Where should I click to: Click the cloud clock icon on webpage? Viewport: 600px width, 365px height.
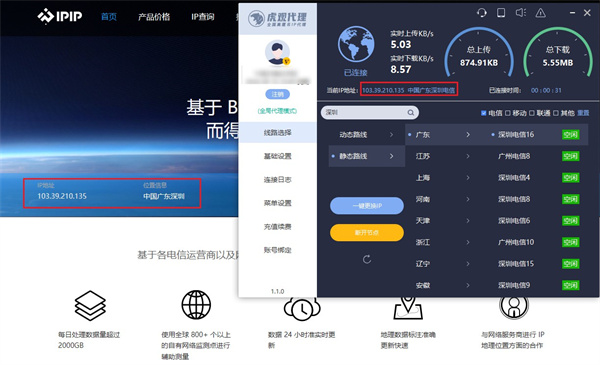302,308
